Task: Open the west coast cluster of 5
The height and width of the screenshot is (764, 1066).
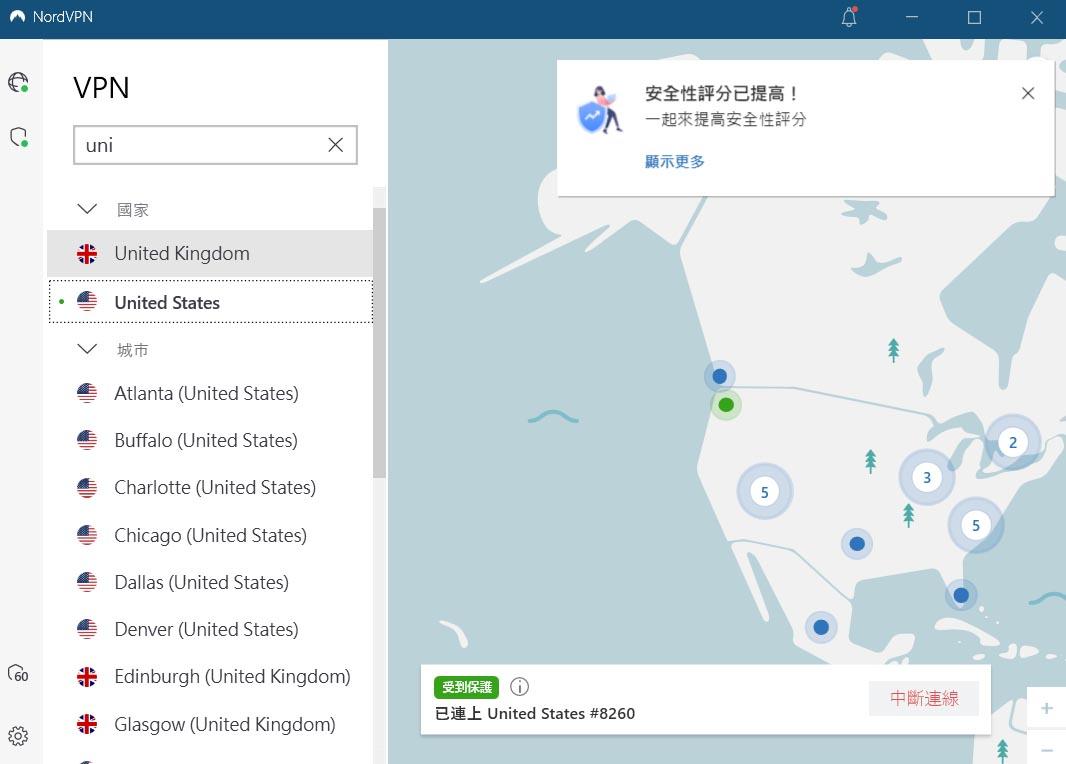Action: click(x=765, y=491)
